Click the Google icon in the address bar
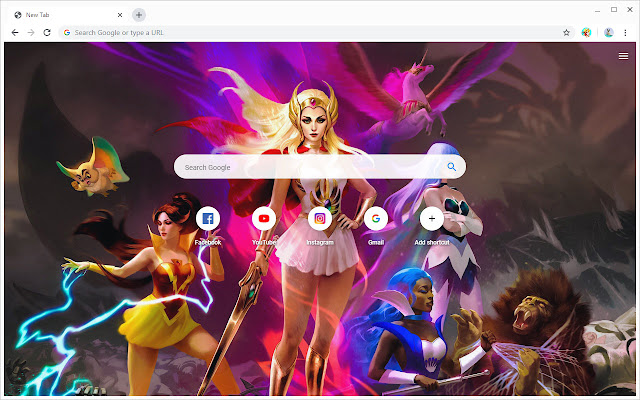 click(x=67, y=33)
